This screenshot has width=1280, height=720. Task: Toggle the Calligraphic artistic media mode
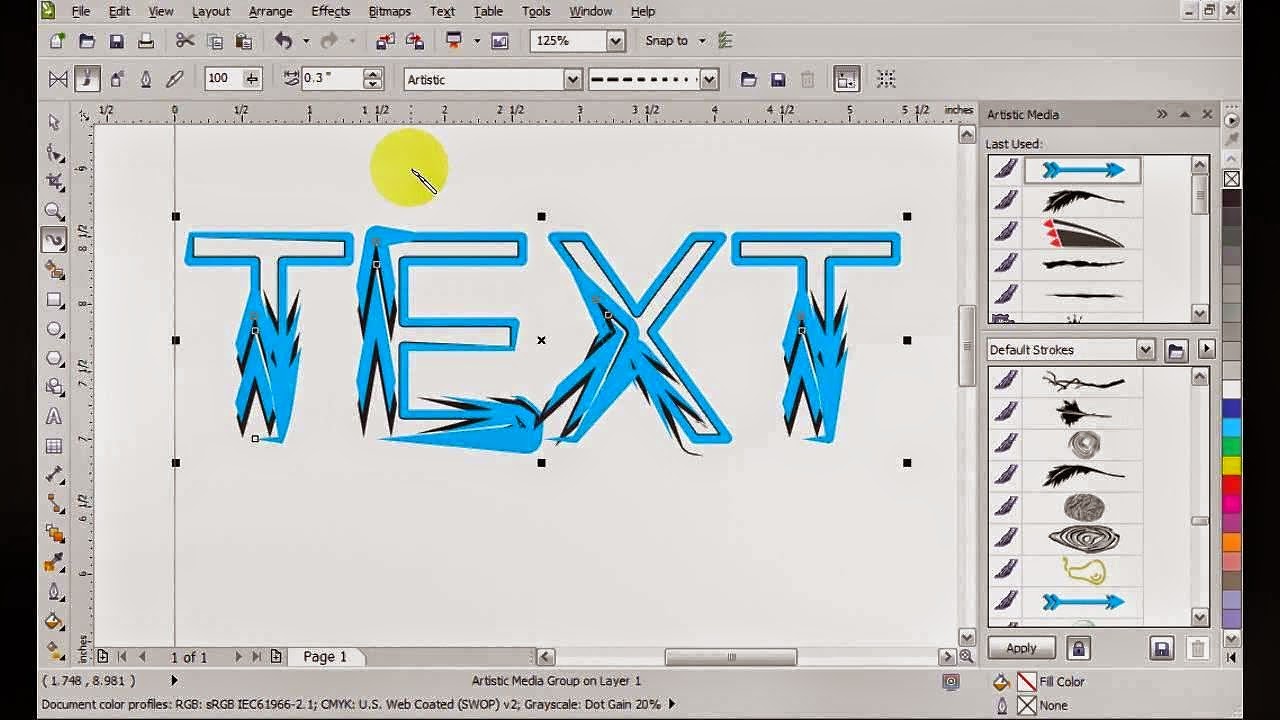coord(146,79)
